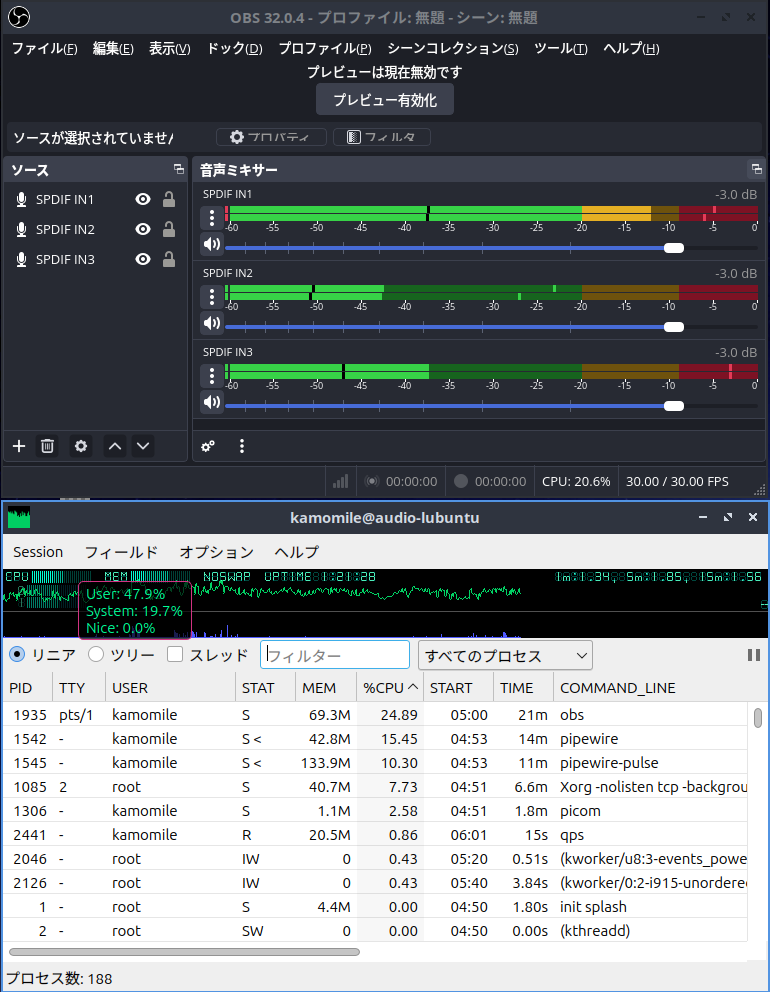Image resolution: width=770 pixels, height=992 pixels.
Task: Open SPDIF IN2 three-dot options menu
Action: (x=211, y=297)
